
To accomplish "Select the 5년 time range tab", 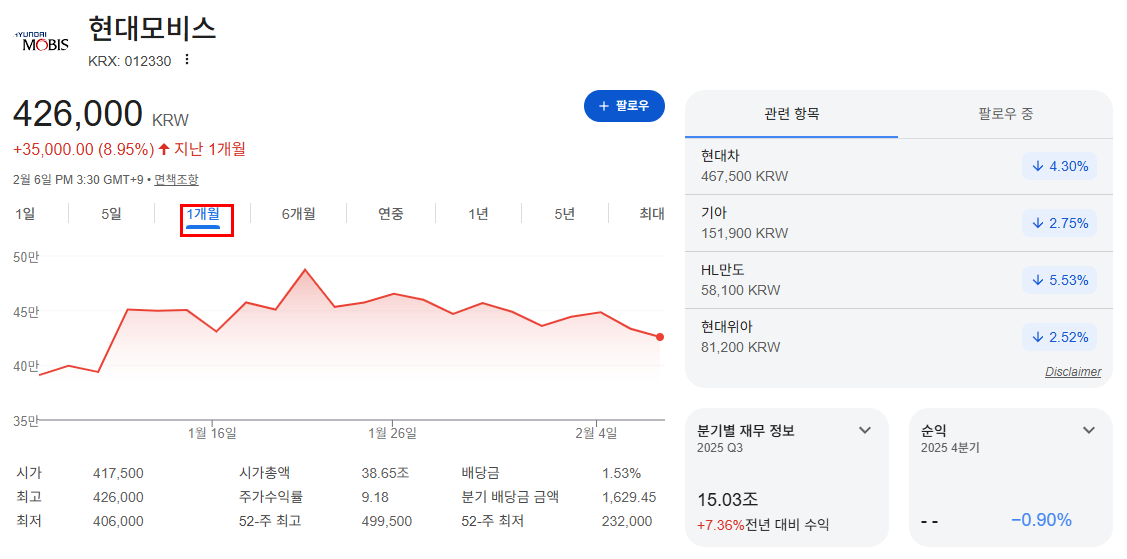I will pos(565,213).
